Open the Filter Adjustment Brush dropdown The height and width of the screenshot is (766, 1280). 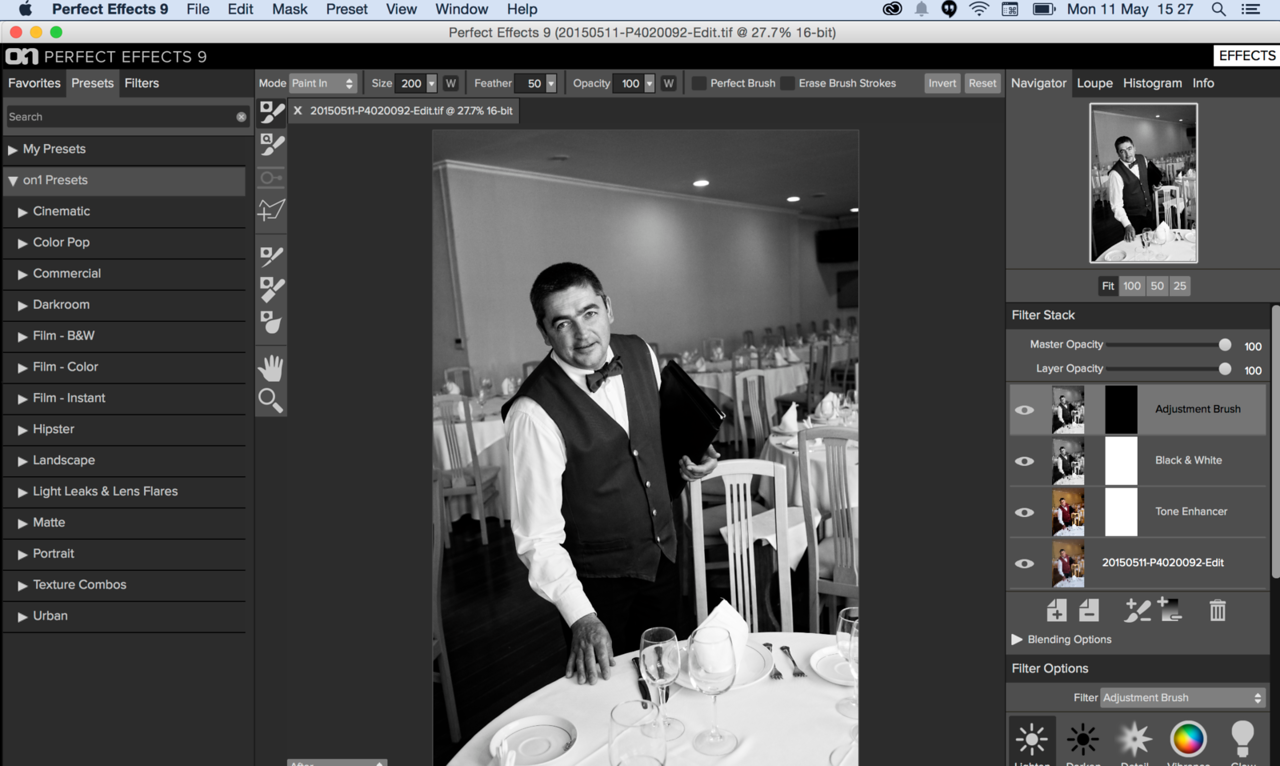pyautogui.click(x=1183, y=697)
